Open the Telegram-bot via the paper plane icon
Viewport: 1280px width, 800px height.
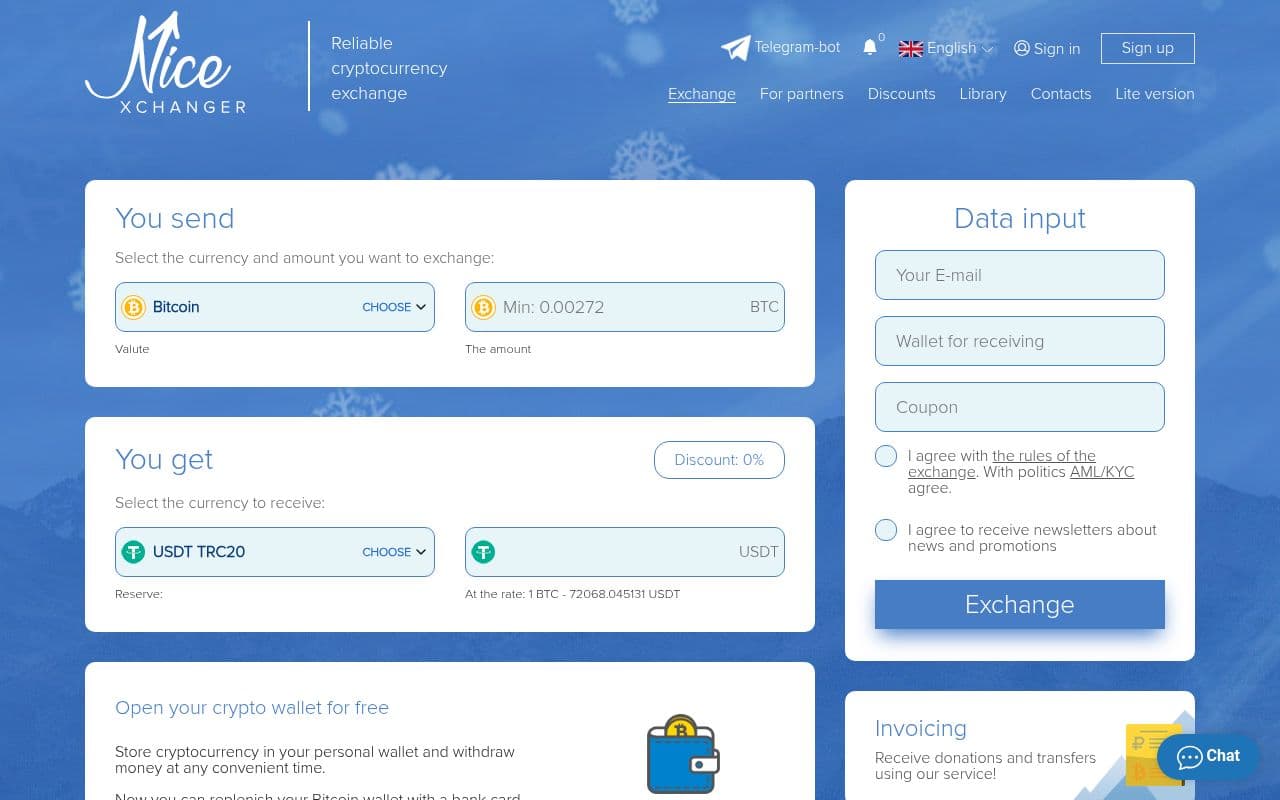[737, 47]
